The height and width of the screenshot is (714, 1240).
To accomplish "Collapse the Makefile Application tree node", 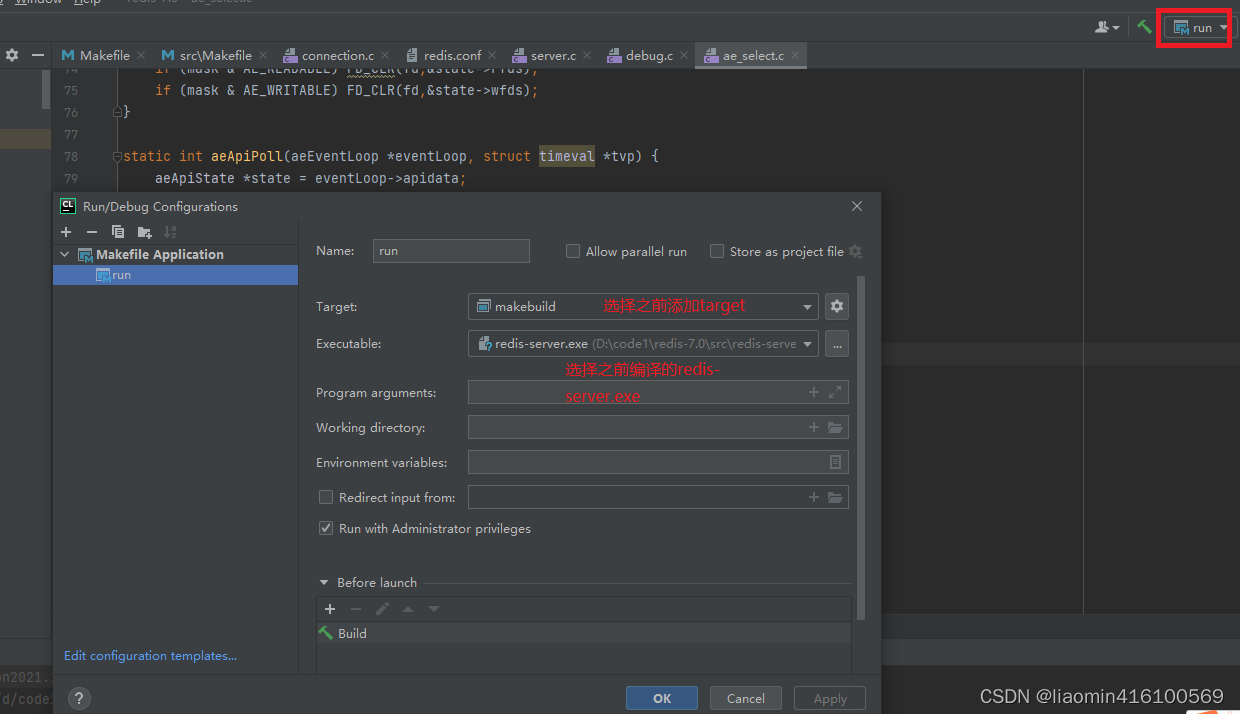I will (65, 254).
